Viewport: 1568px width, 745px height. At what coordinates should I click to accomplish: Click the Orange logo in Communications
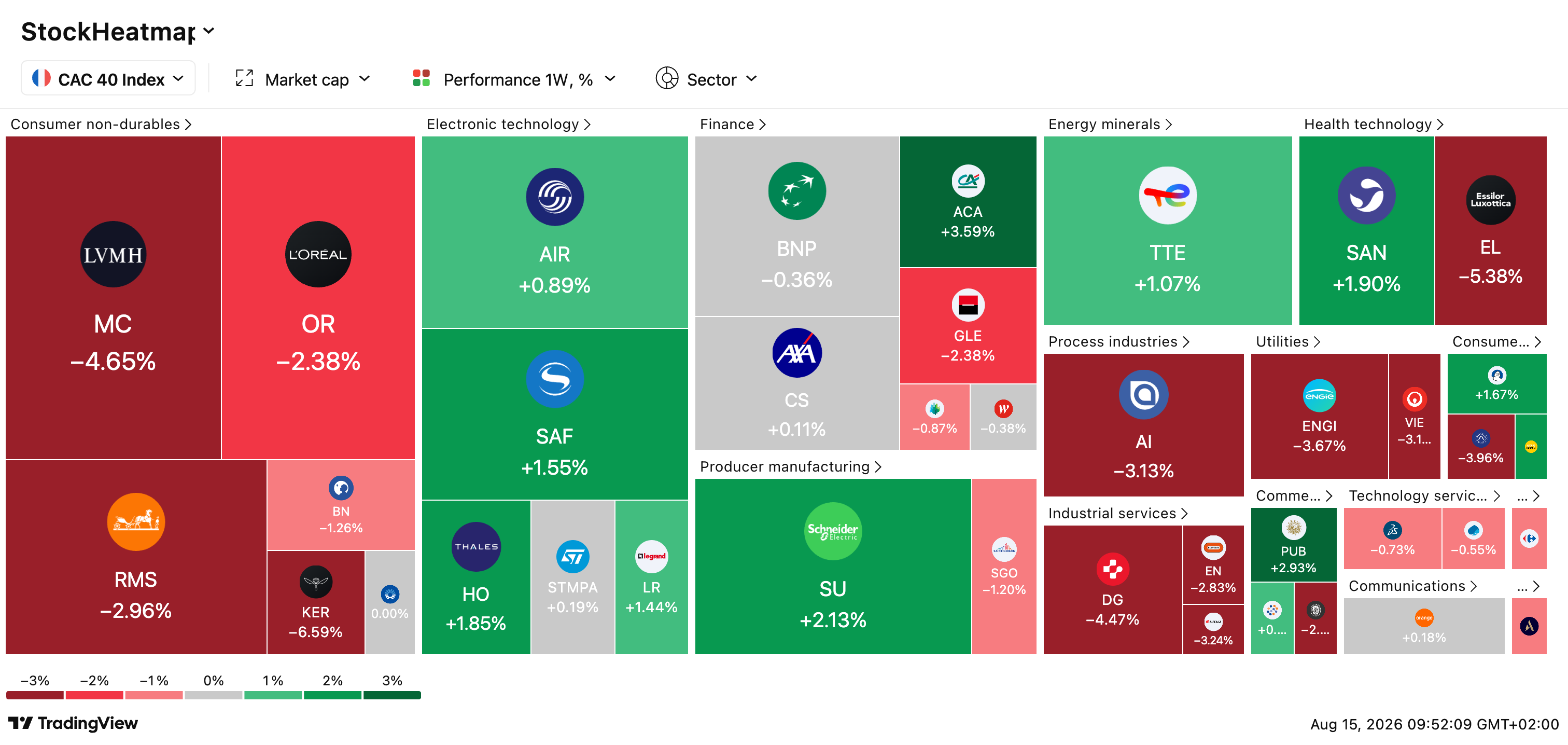tap(1424, 618)
